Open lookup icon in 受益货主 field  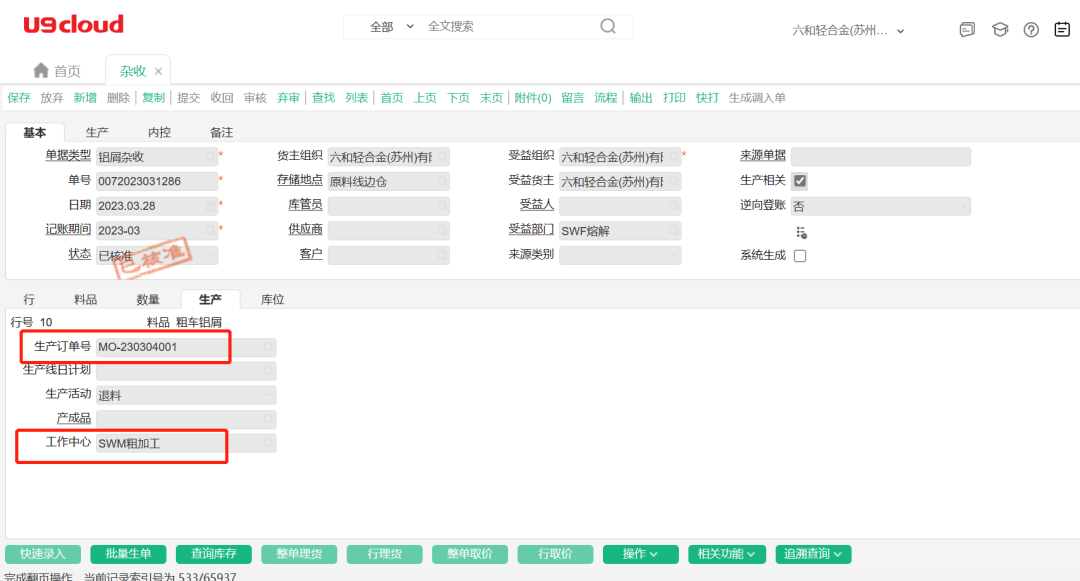673,181
